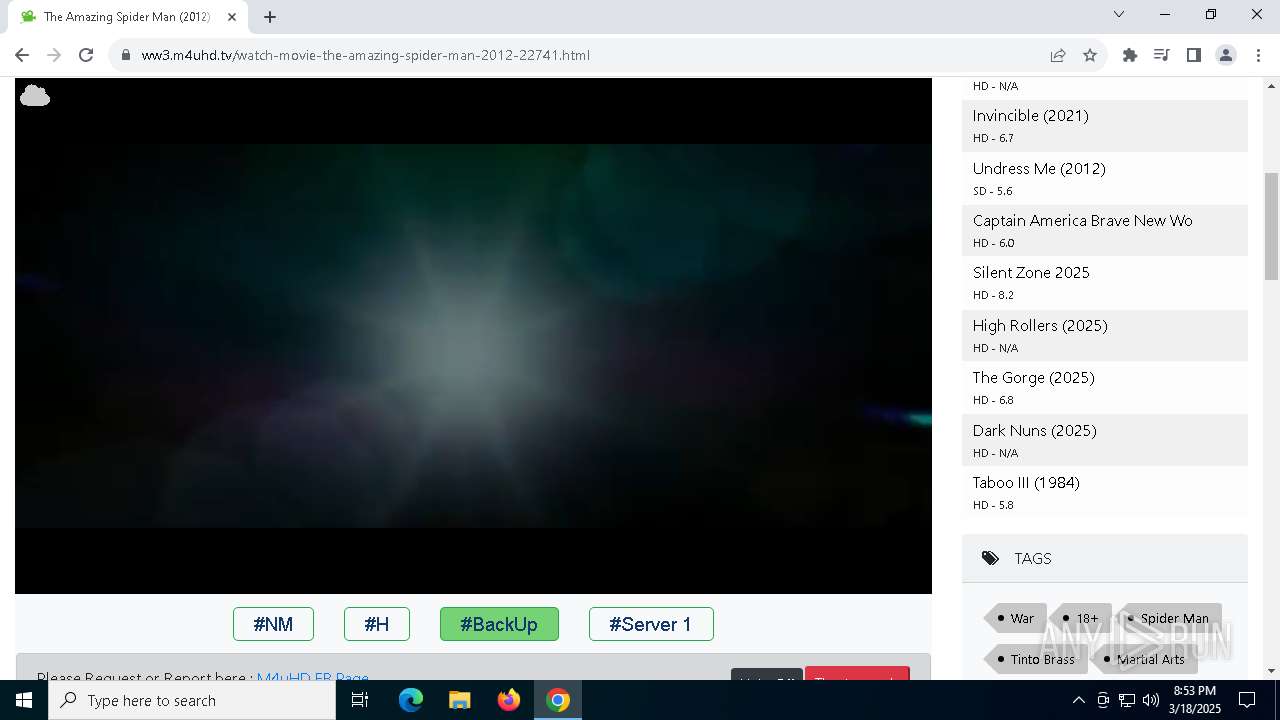1280x720 pixels.
Task: Click the 18+ tag
Action: 1081,618
